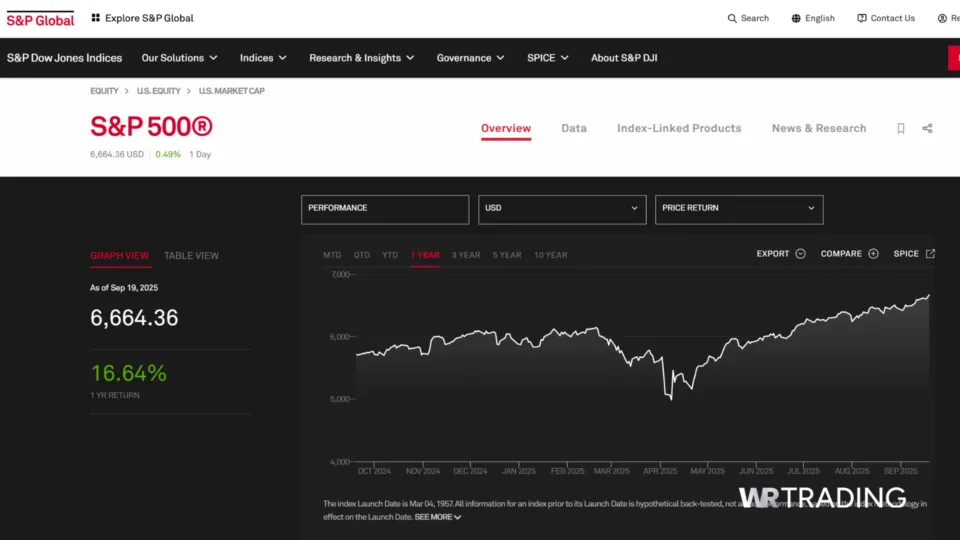Open SPICE external link icon

point(930,254)
